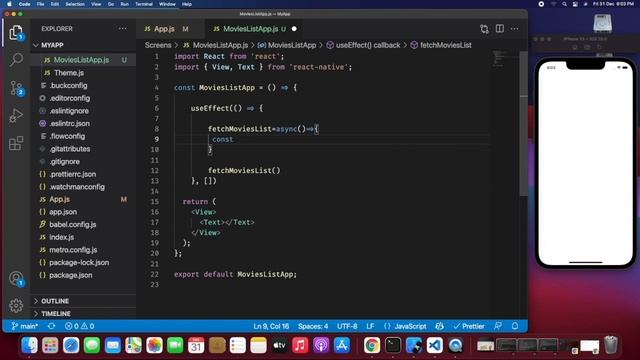Open metro.config.js in explorer
Screen dimensions: 640x360
pos(84,250)
